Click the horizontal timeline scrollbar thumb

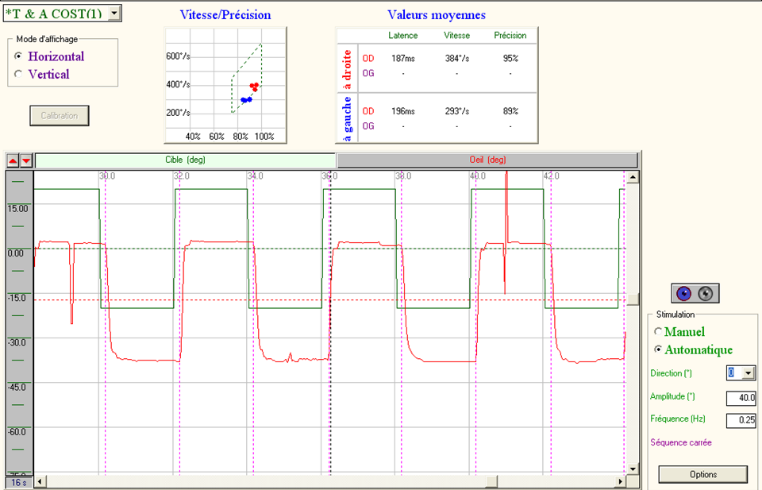click(492, 482)
